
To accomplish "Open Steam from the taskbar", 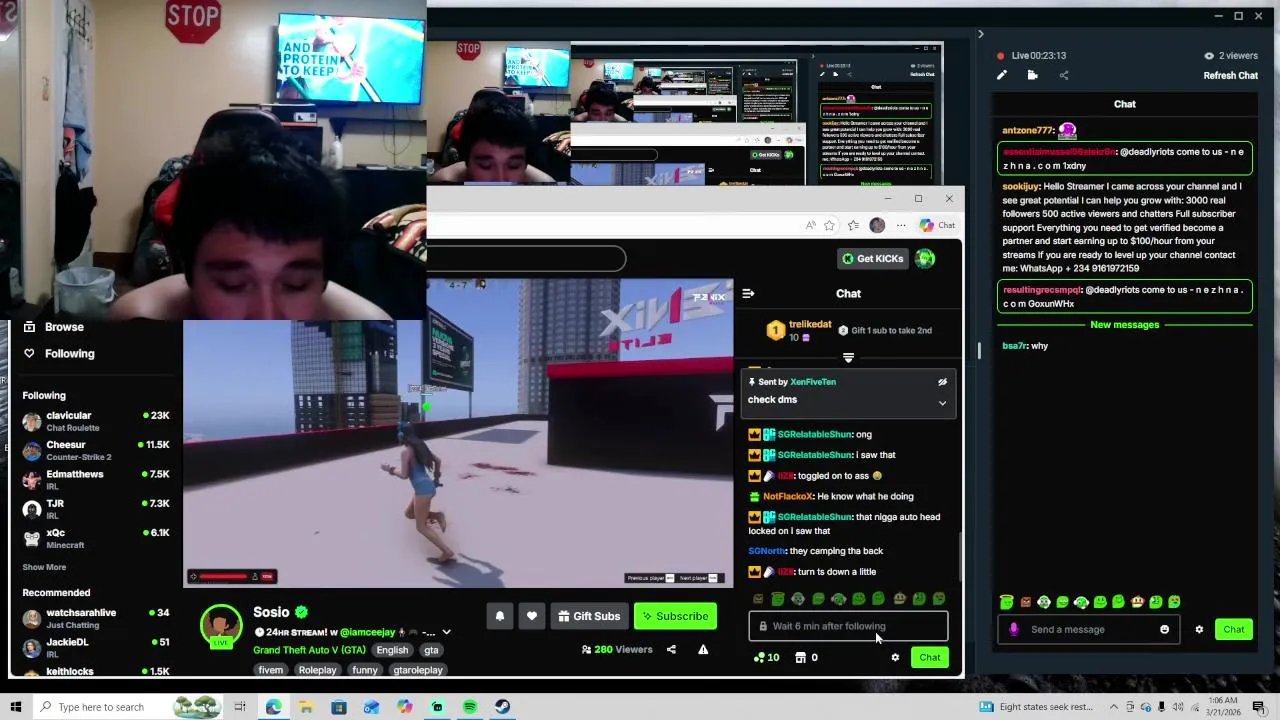I will tap(502, 707).
